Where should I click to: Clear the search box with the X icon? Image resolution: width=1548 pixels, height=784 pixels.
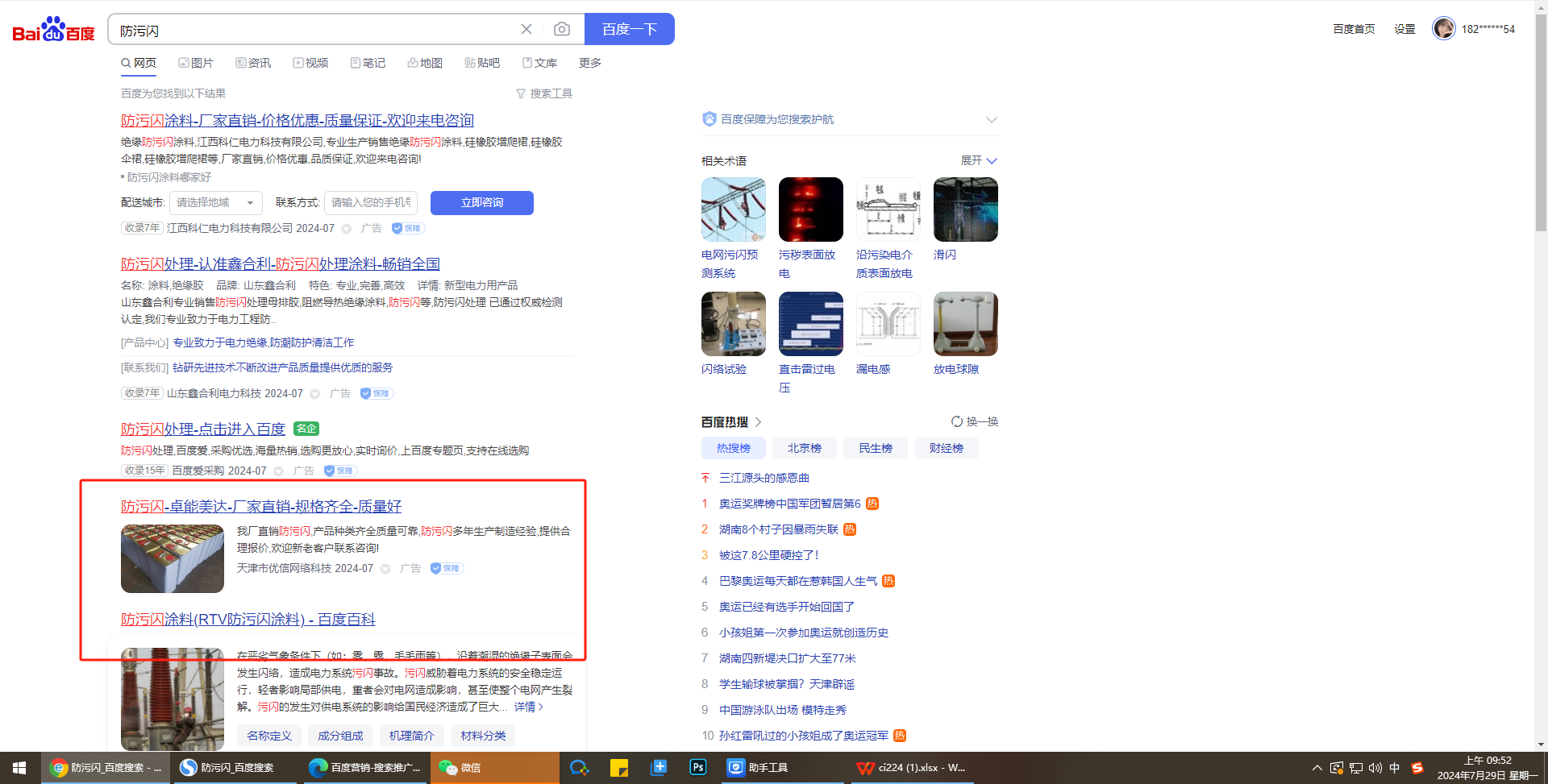tap(526, 29)
